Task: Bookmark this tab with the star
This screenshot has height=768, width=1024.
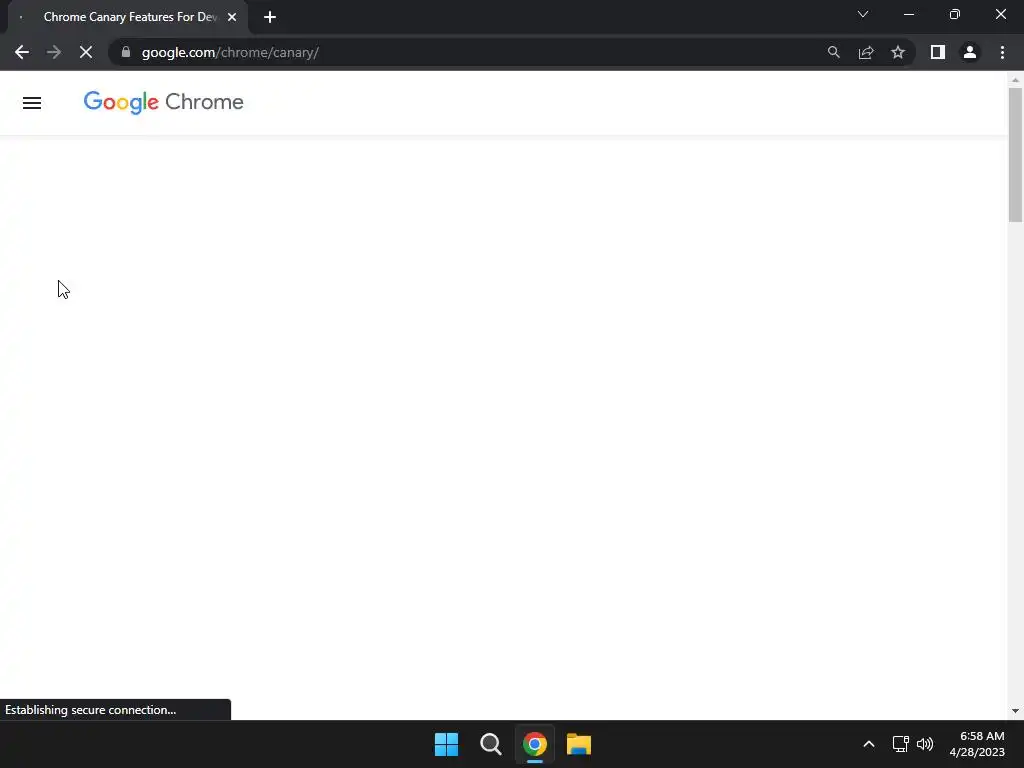Action: [898, 52]
